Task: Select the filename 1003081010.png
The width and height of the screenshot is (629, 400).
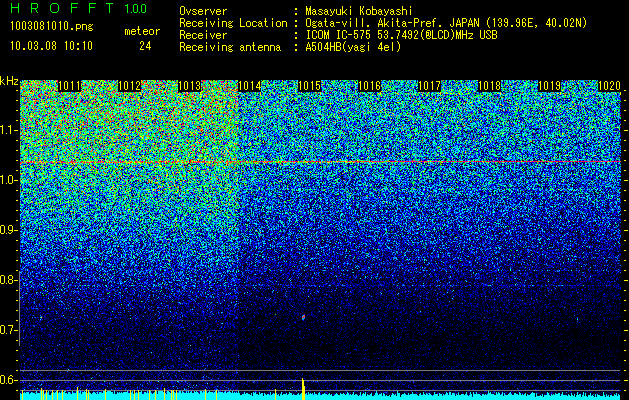Action: 52,27
